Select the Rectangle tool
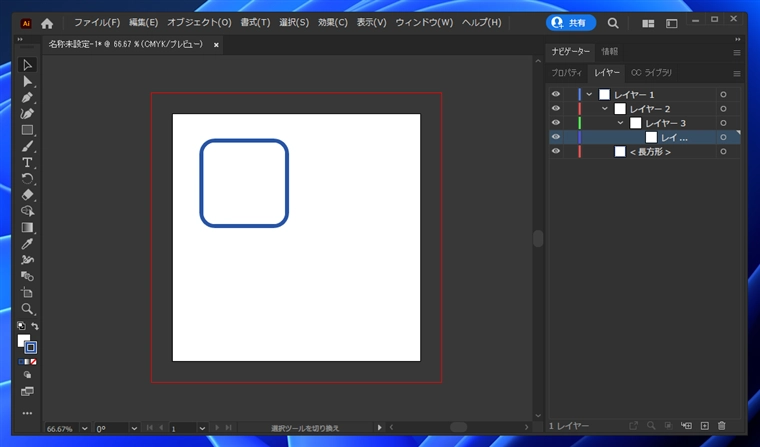760x447 pixels. coord(27,130)
